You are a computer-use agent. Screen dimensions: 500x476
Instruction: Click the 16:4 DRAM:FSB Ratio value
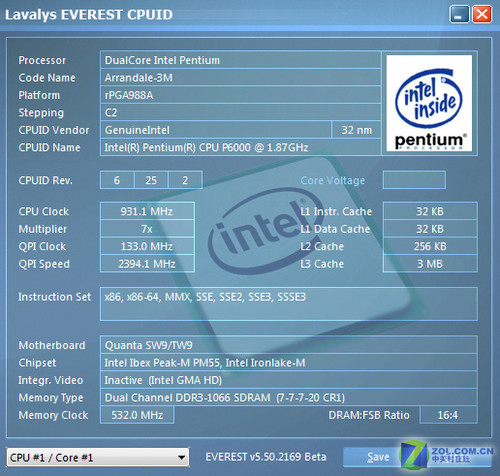(x=448, y=415)
